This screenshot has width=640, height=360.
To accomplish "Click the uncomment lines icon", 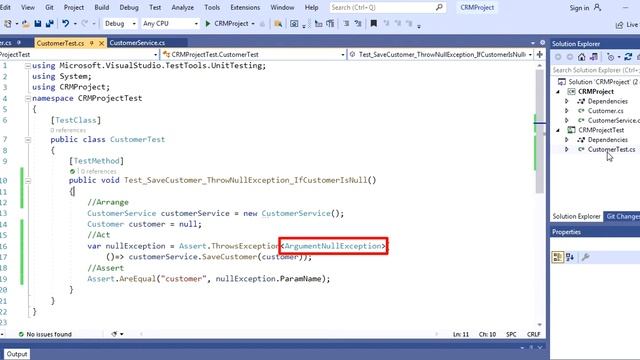I will pos(358,24).
